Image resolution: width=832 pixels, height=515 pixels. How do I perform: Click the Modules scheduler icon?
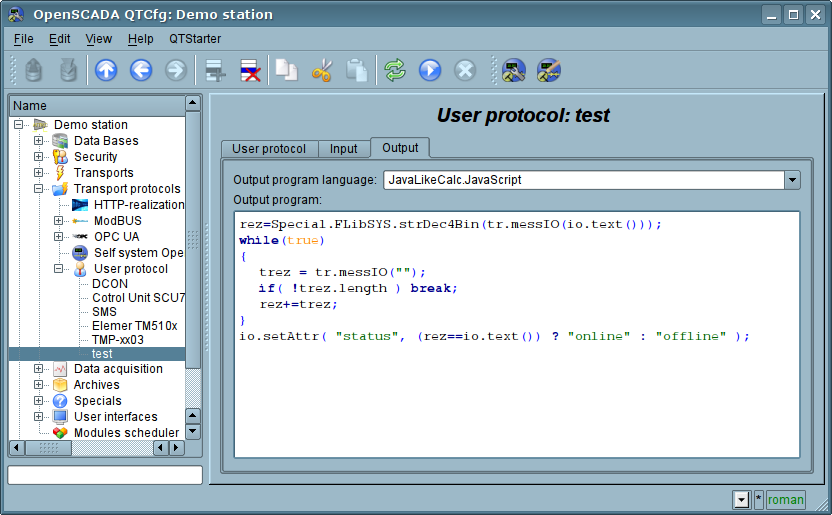coord(60,432)
